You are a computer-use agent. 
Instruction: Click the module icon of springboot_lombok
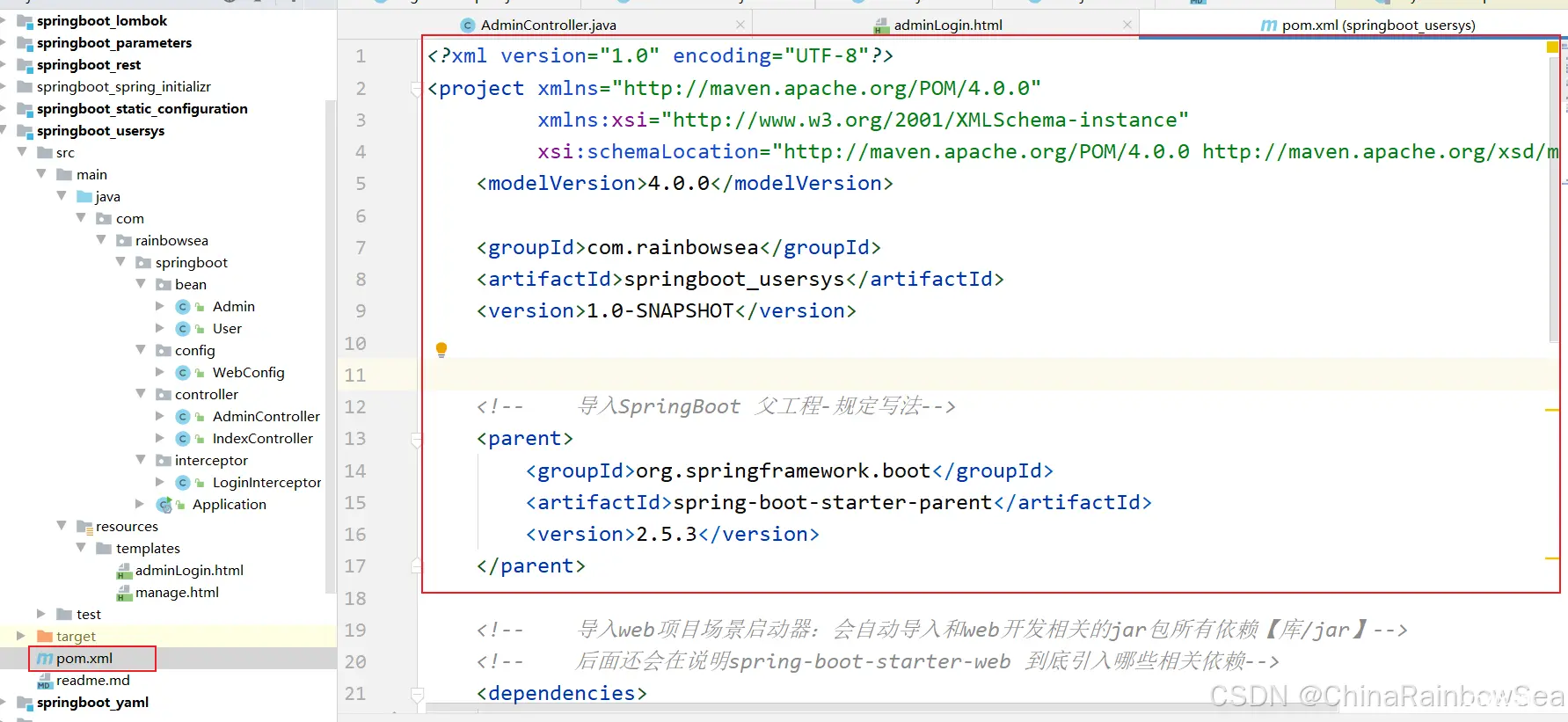coord(25,21)
